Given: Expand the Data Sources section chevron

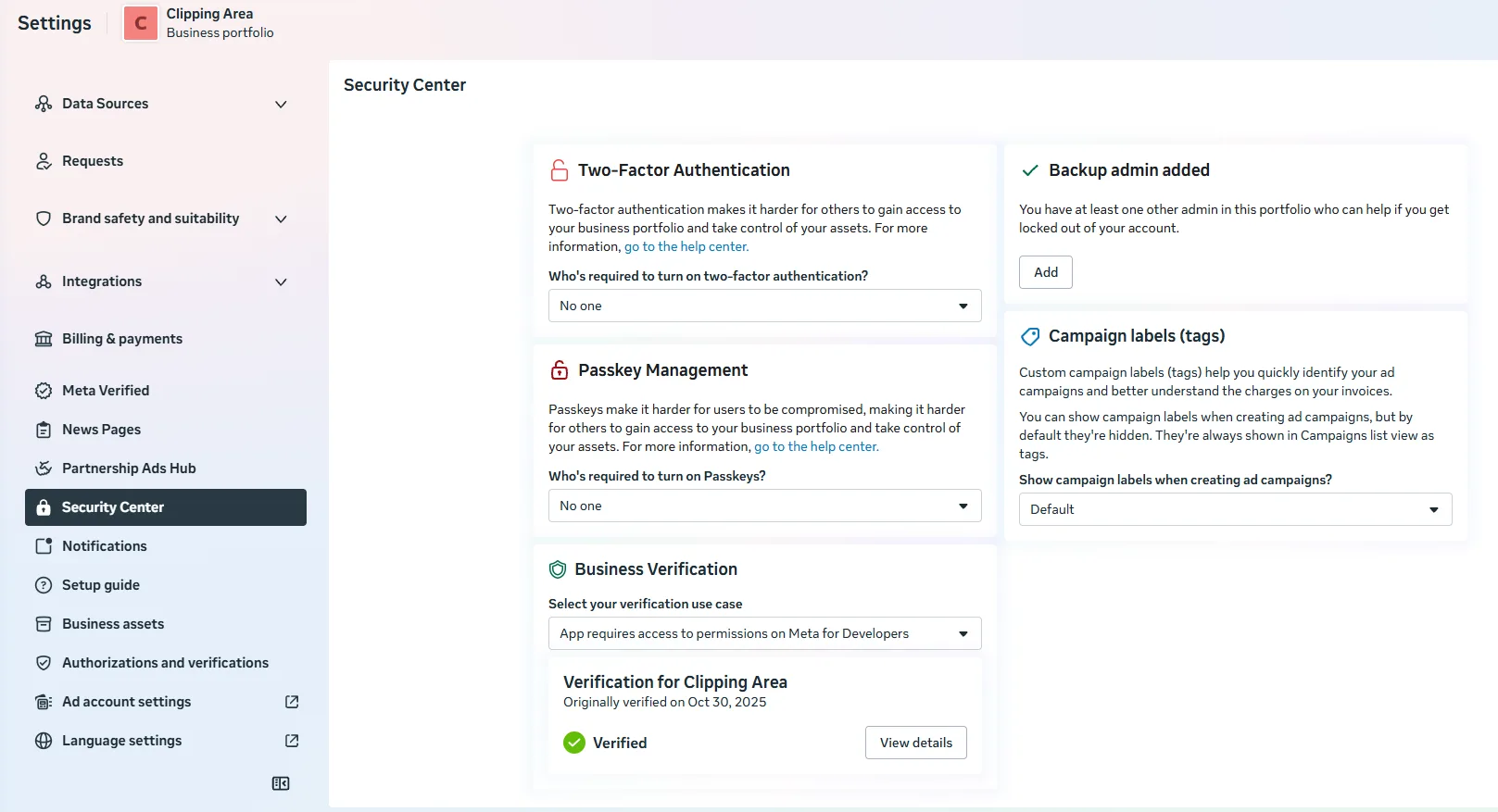Looking at the screenshot, I should pyautogui.click(x=281, y=104).
